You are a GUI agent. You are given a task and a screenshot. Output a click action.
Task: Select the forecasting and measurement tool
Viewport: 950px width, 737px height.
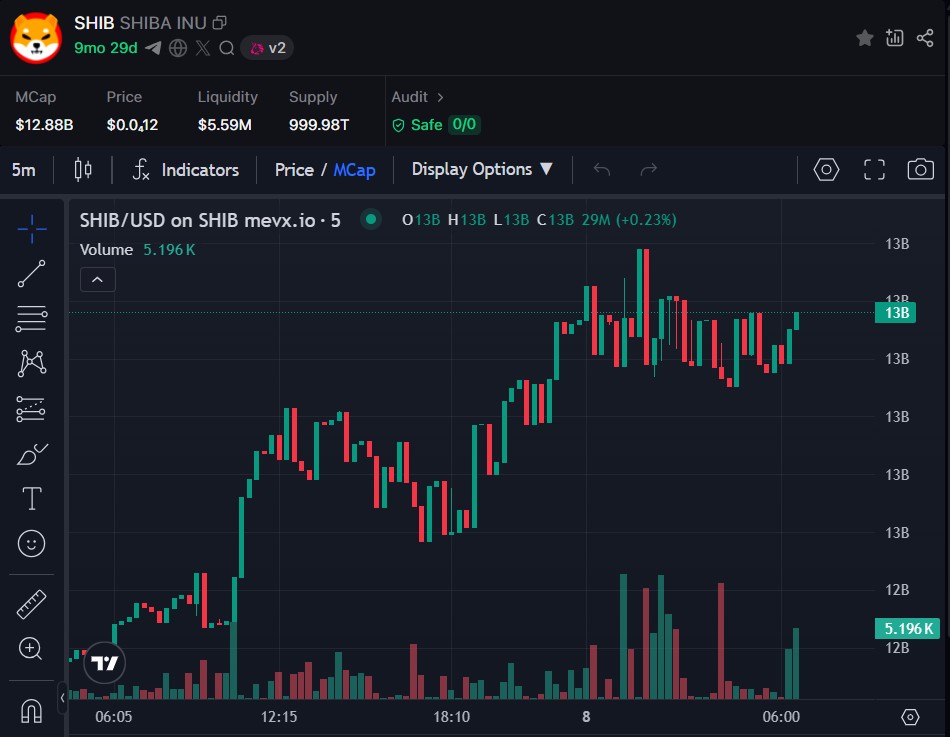pyautogui.click(x=32, y=409)
